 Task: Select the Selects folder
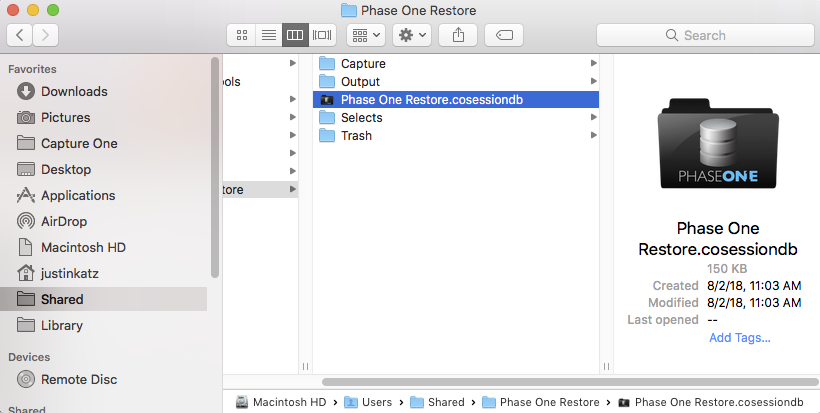pos(456,118)
